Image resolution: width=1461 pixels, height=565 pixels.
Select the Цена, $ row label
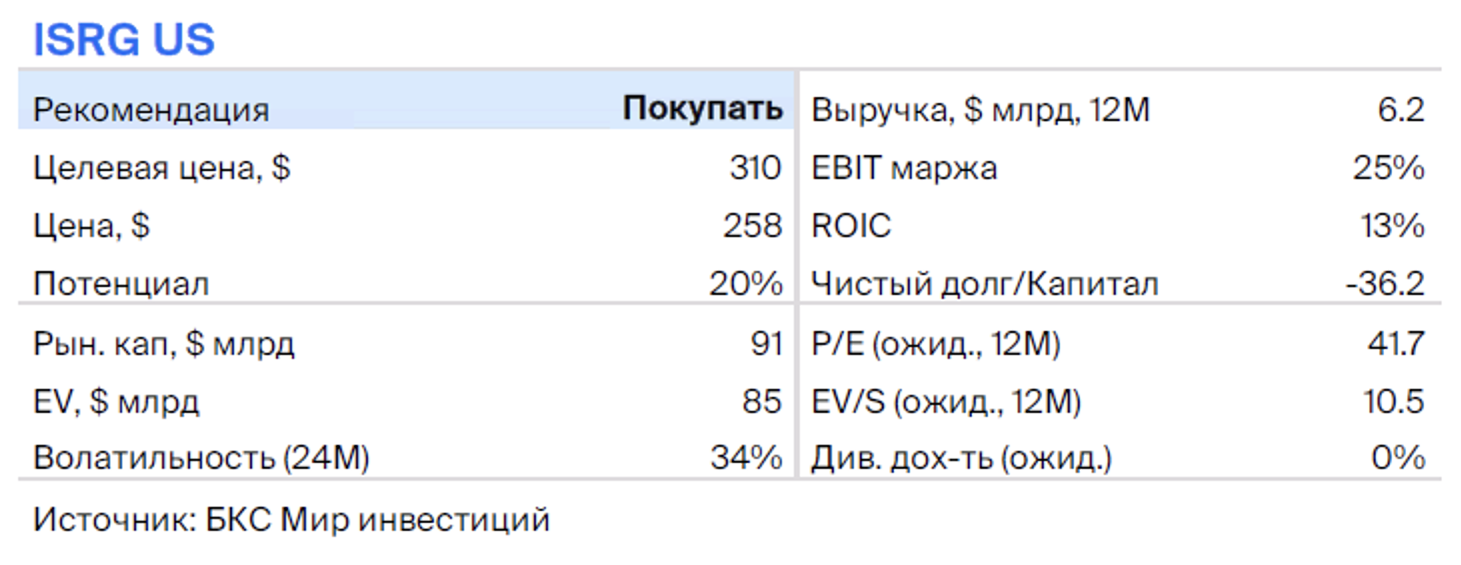coord(91,226)
